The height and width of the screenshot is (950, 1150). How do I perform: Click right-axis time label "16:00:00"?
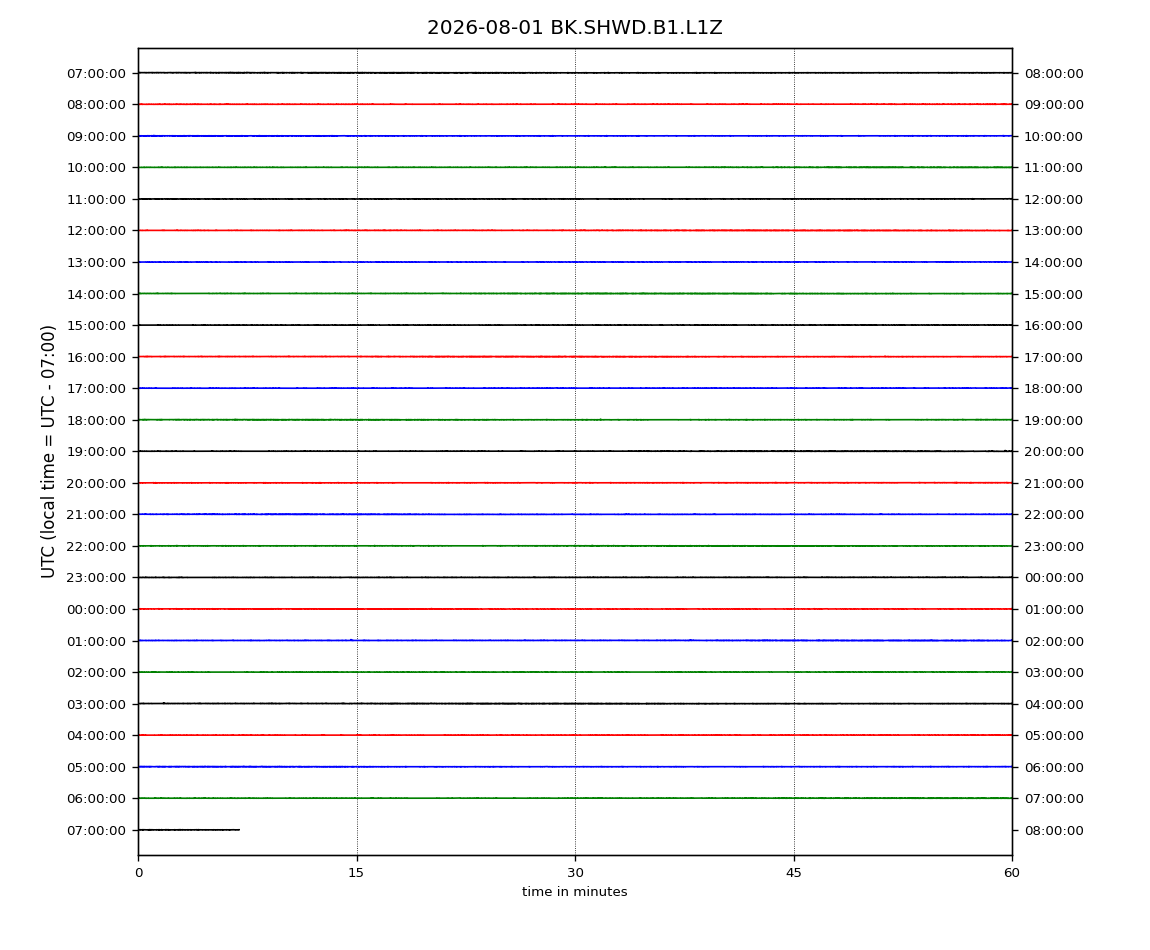click(1054, 326)
